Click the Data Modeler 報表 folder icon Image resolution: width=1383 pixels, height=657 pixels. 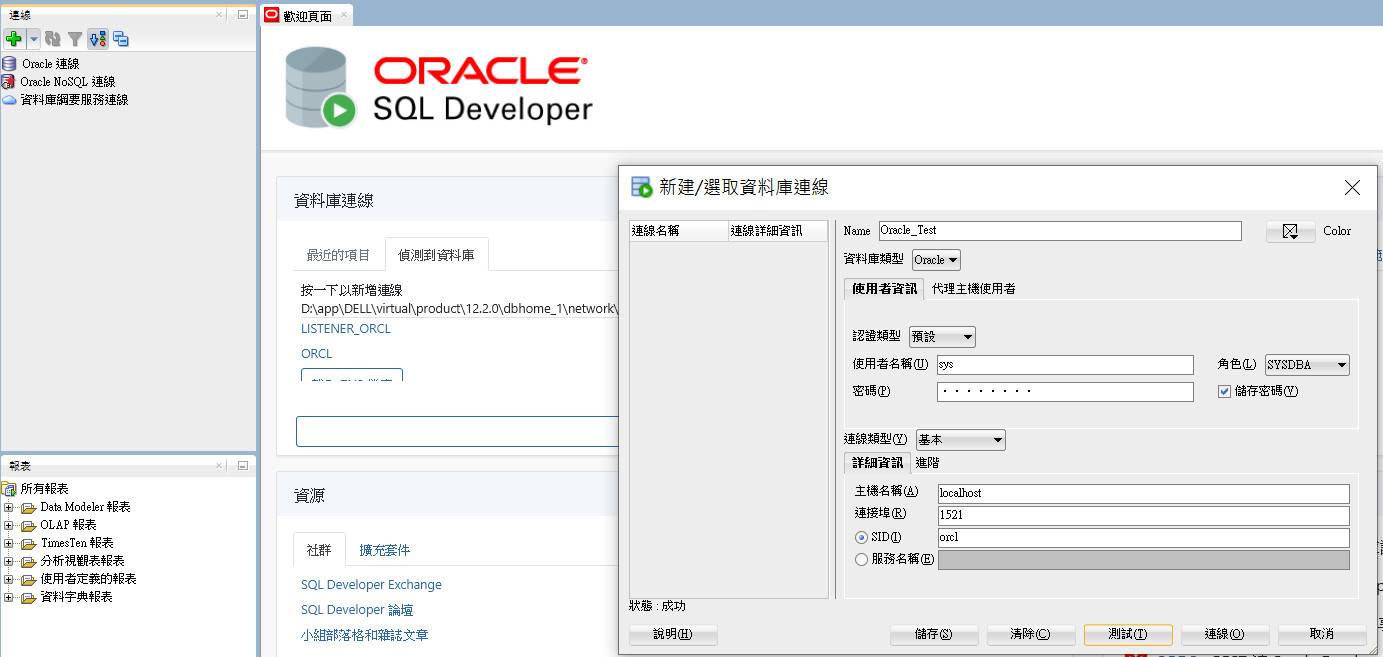coord(28,507)
